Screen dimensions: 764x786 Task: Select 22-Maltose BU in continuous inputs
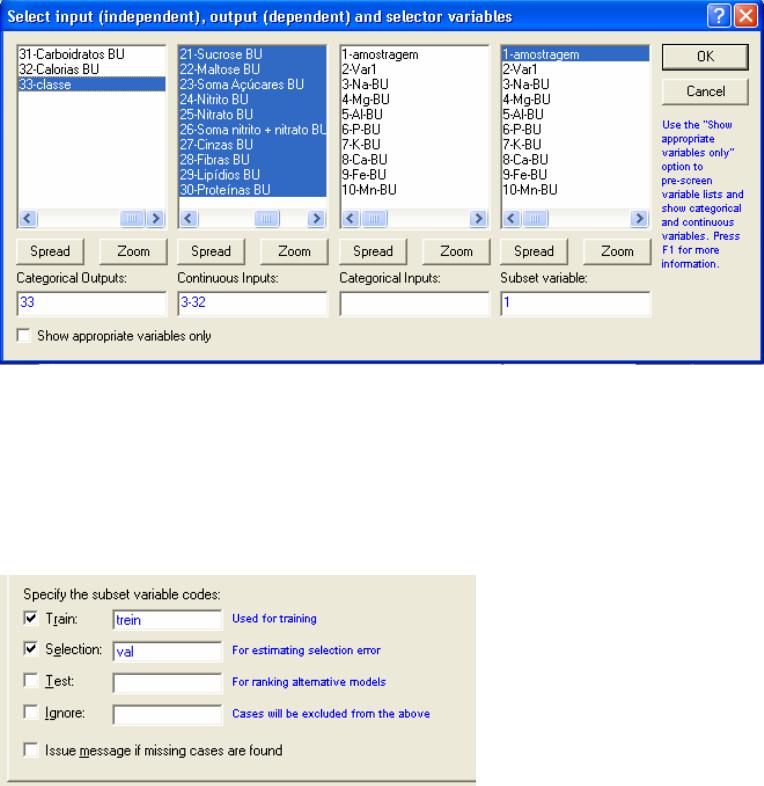tap(252, 69)
